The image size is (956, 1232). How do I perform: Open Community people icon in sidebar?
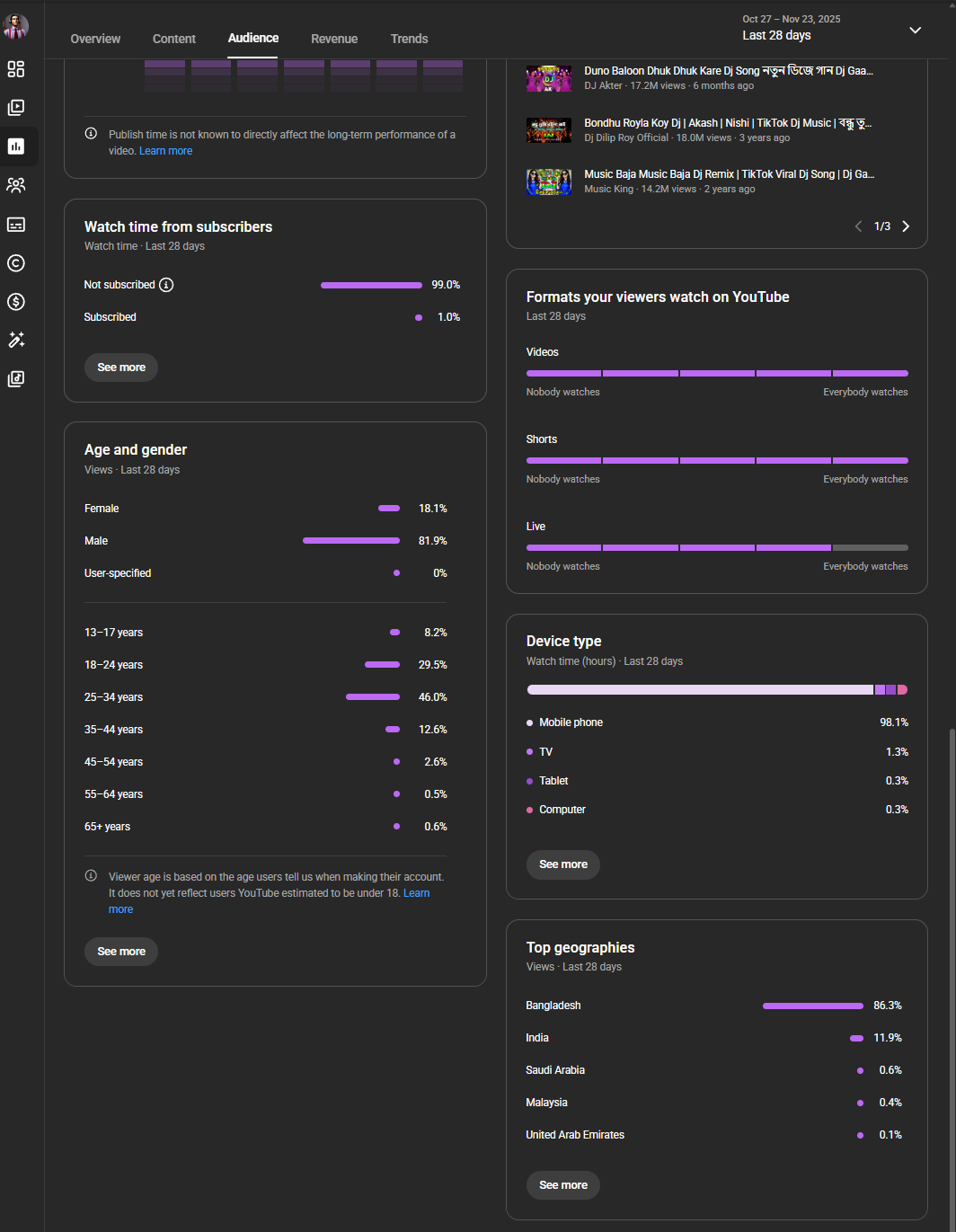pos(16,185)
